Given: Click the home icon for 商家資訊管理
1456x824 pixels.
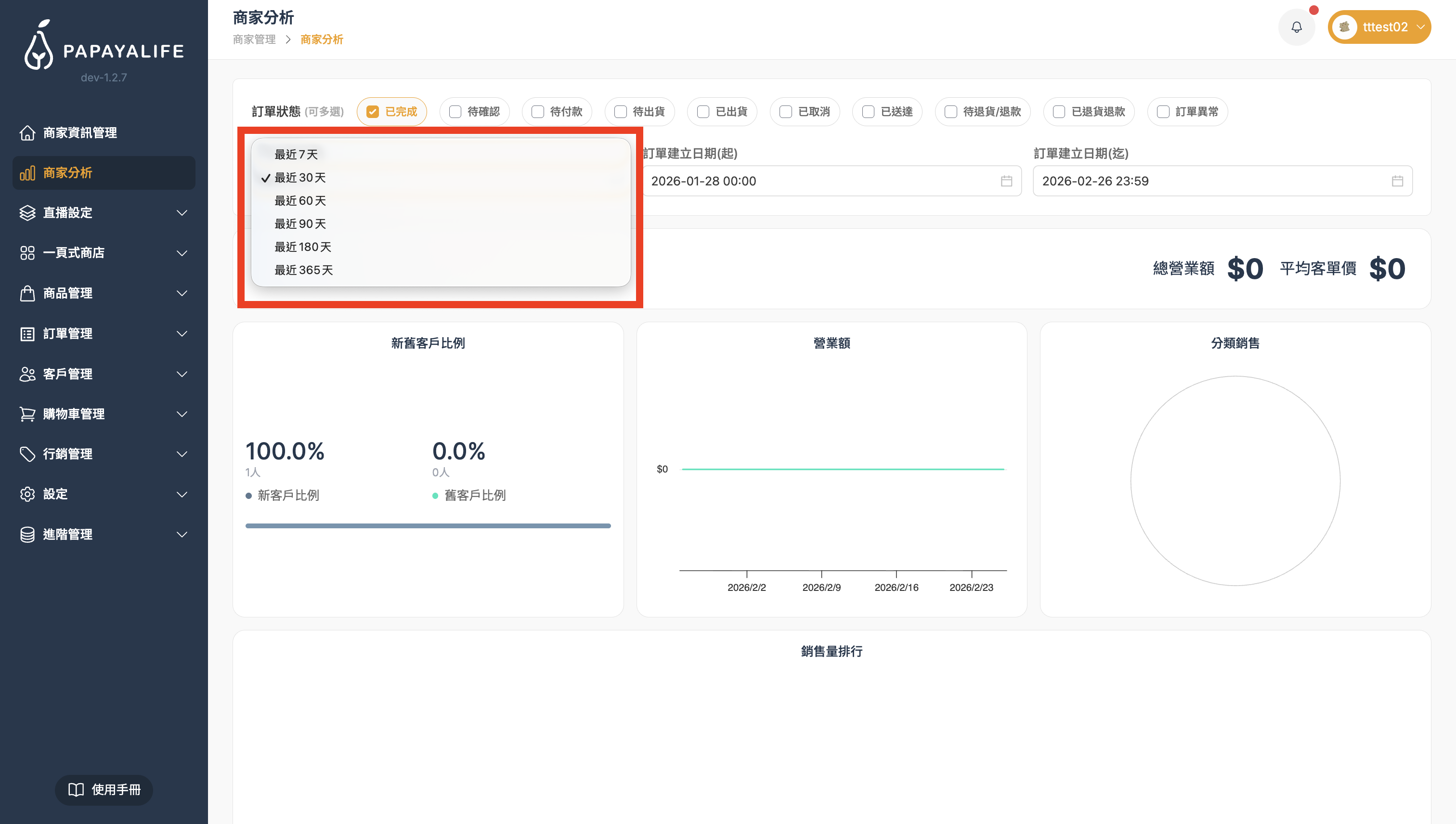Looking at the screenshot, I should (27, 132).
